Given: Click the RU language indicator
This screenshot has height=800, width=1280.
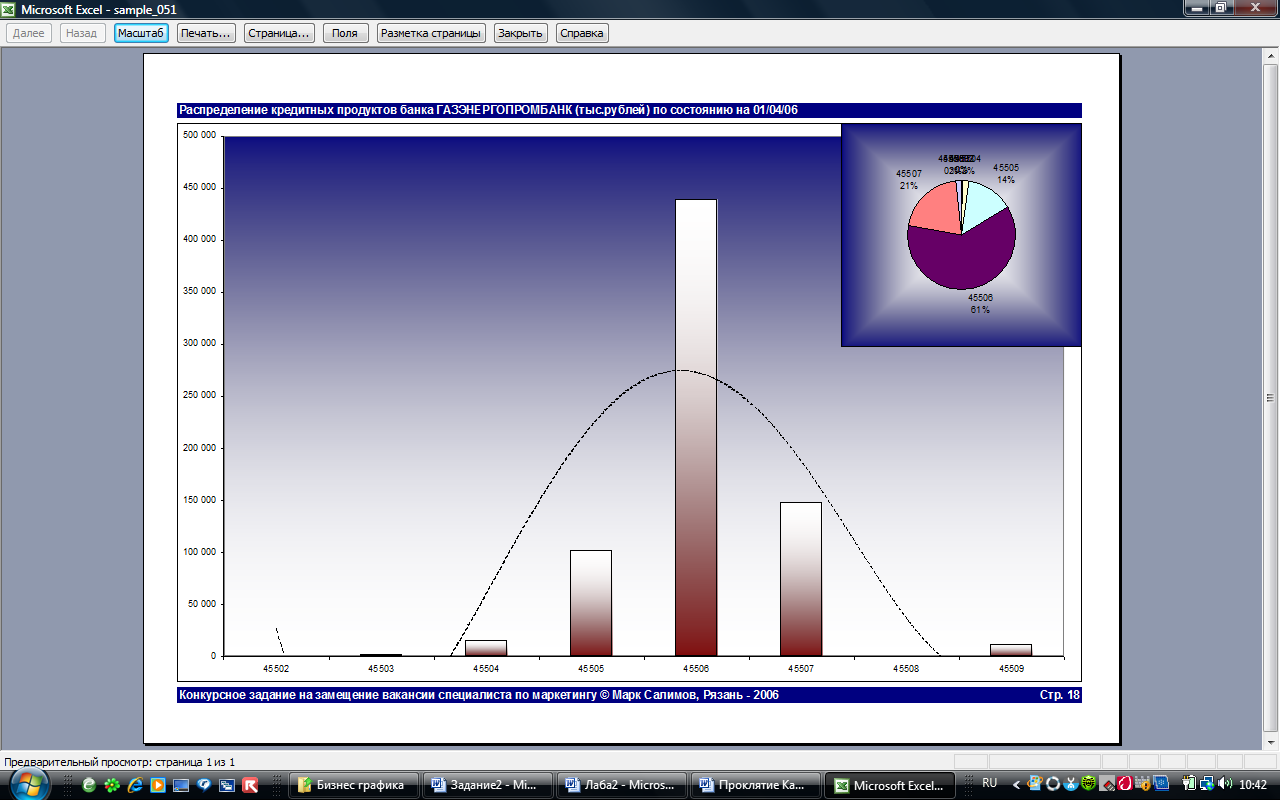Looking at the screenshot, I should (990, 783).
